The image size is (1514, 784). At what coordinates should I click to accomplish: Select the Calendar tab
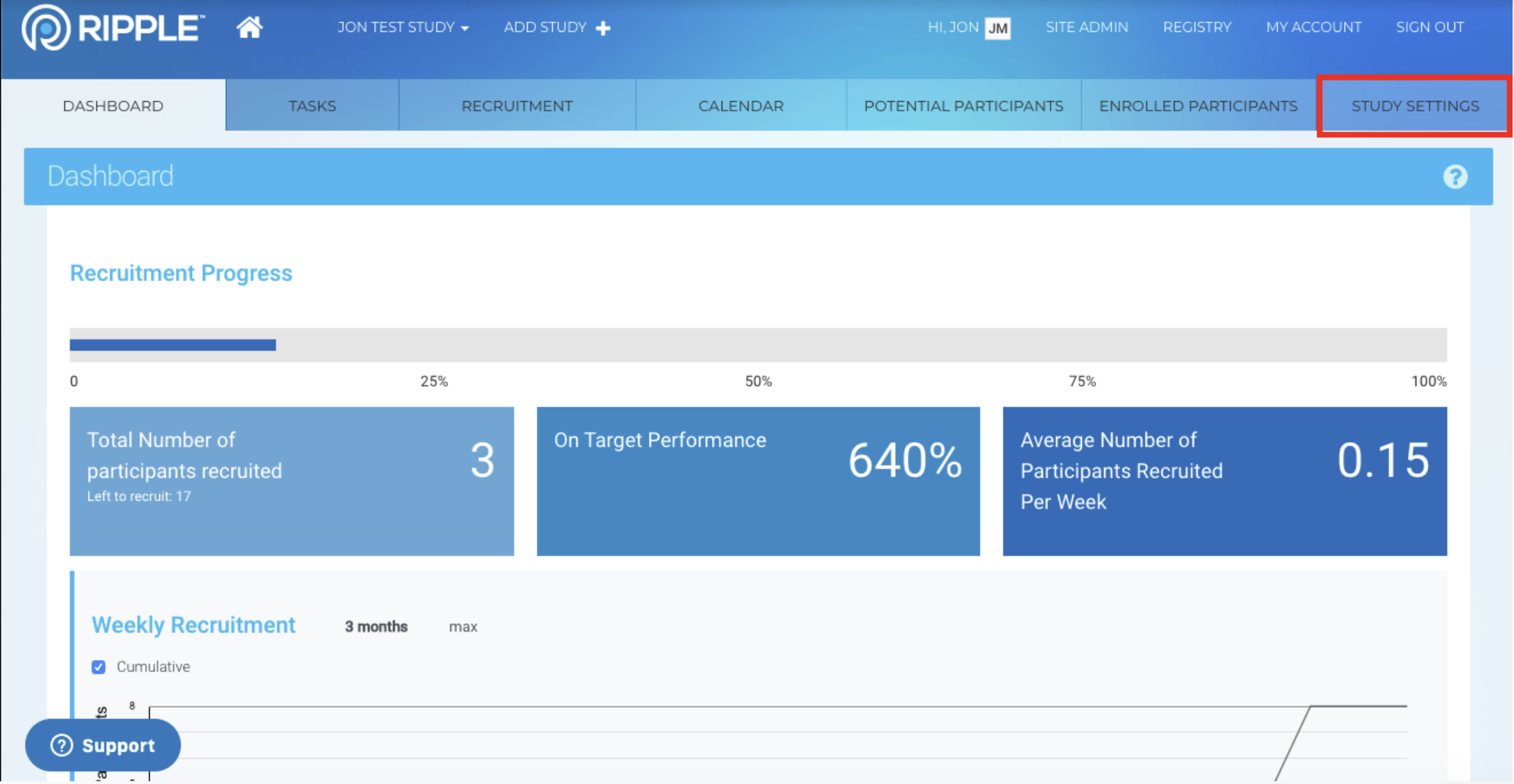coord(740,106)
